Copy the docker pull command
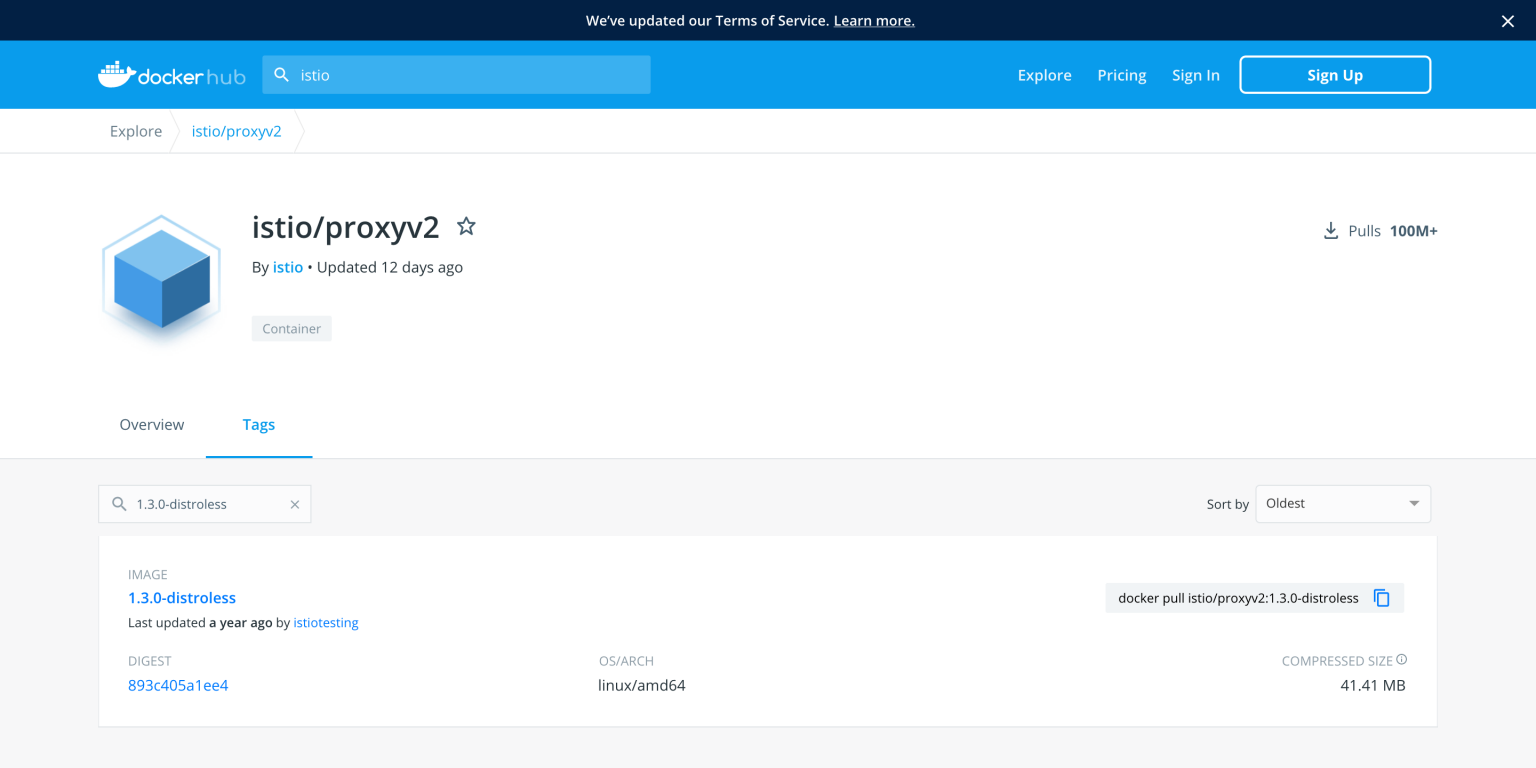 point(1382,598)
